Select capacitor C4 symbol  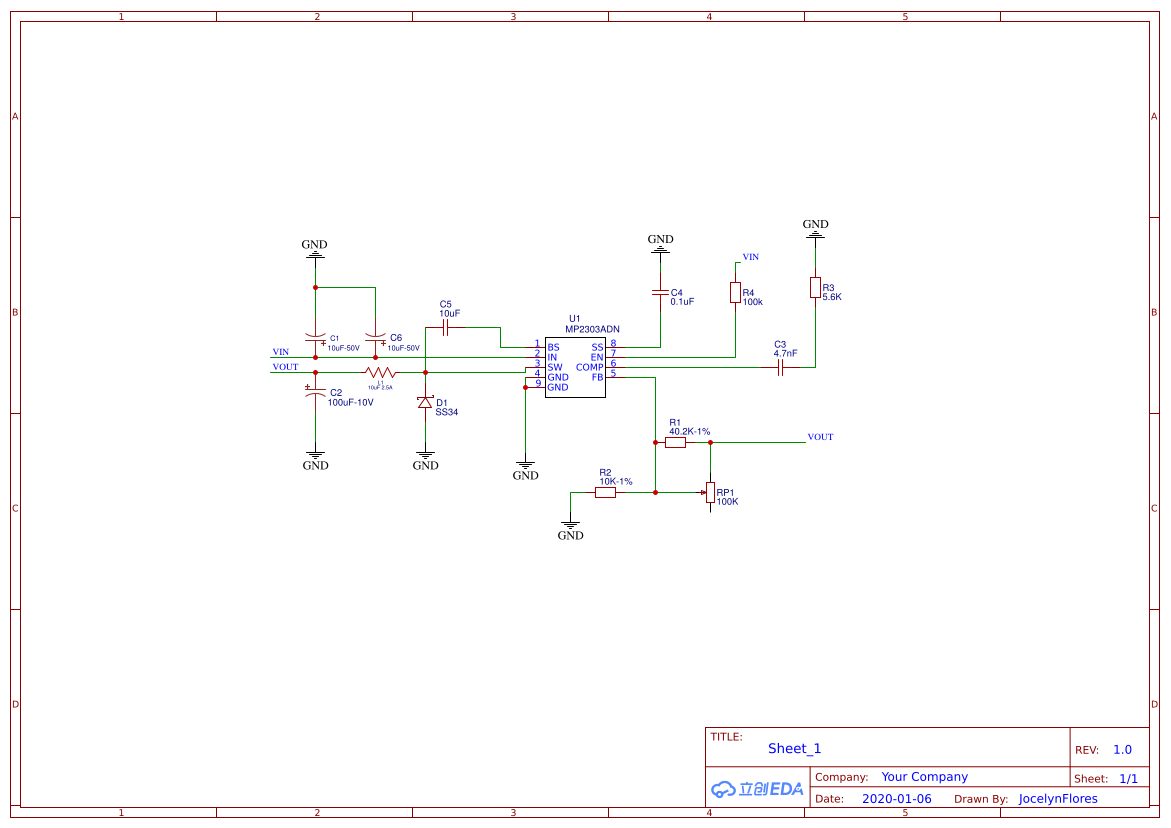[660, 293]
